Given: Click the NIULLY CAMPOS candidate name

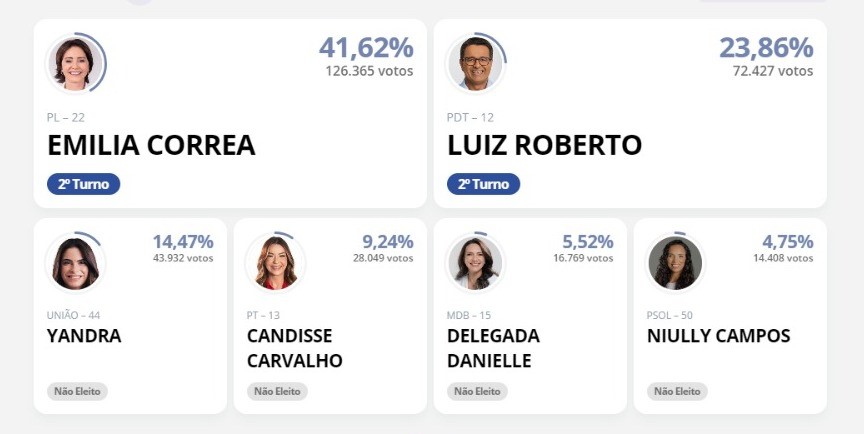Looking at the screenshot, I should (x=718, y=336).
